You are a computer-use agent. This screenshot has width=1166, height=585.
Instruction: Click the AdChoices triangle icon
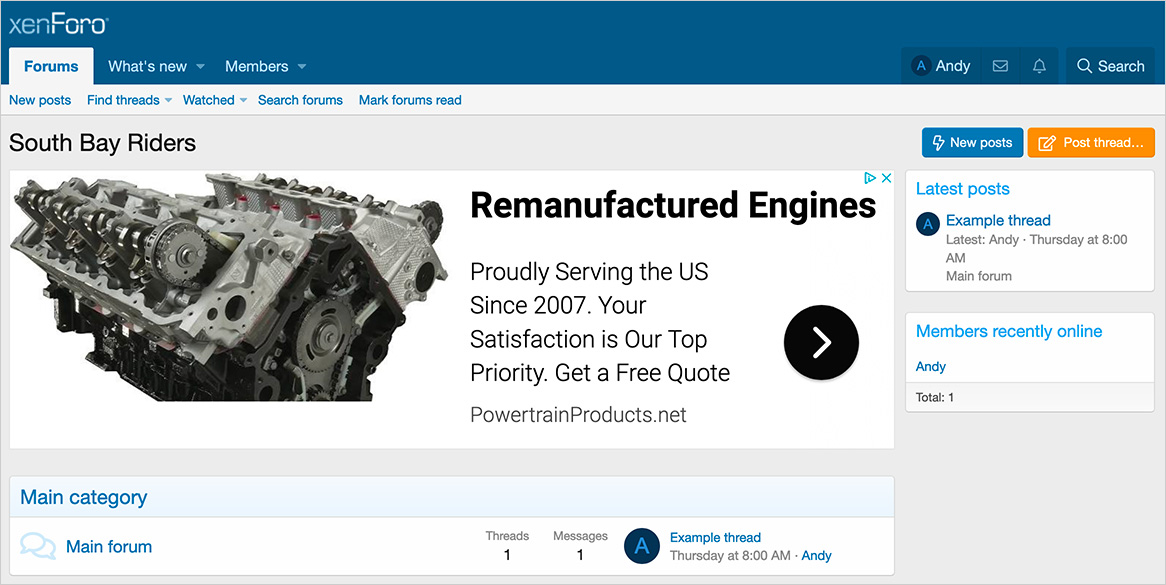(x=870, y=178)
